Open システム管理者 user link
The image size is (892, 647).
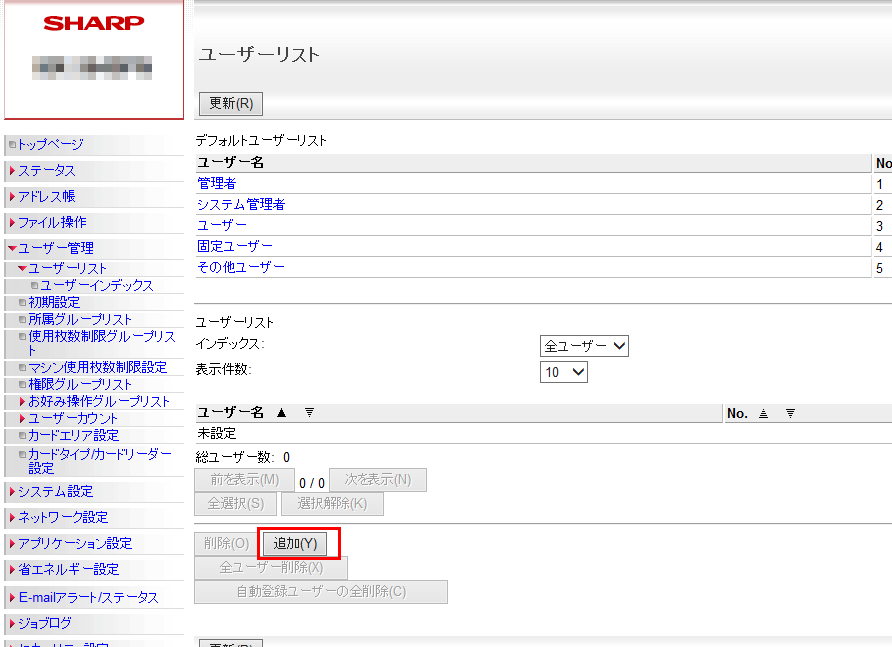coord(241,204)
